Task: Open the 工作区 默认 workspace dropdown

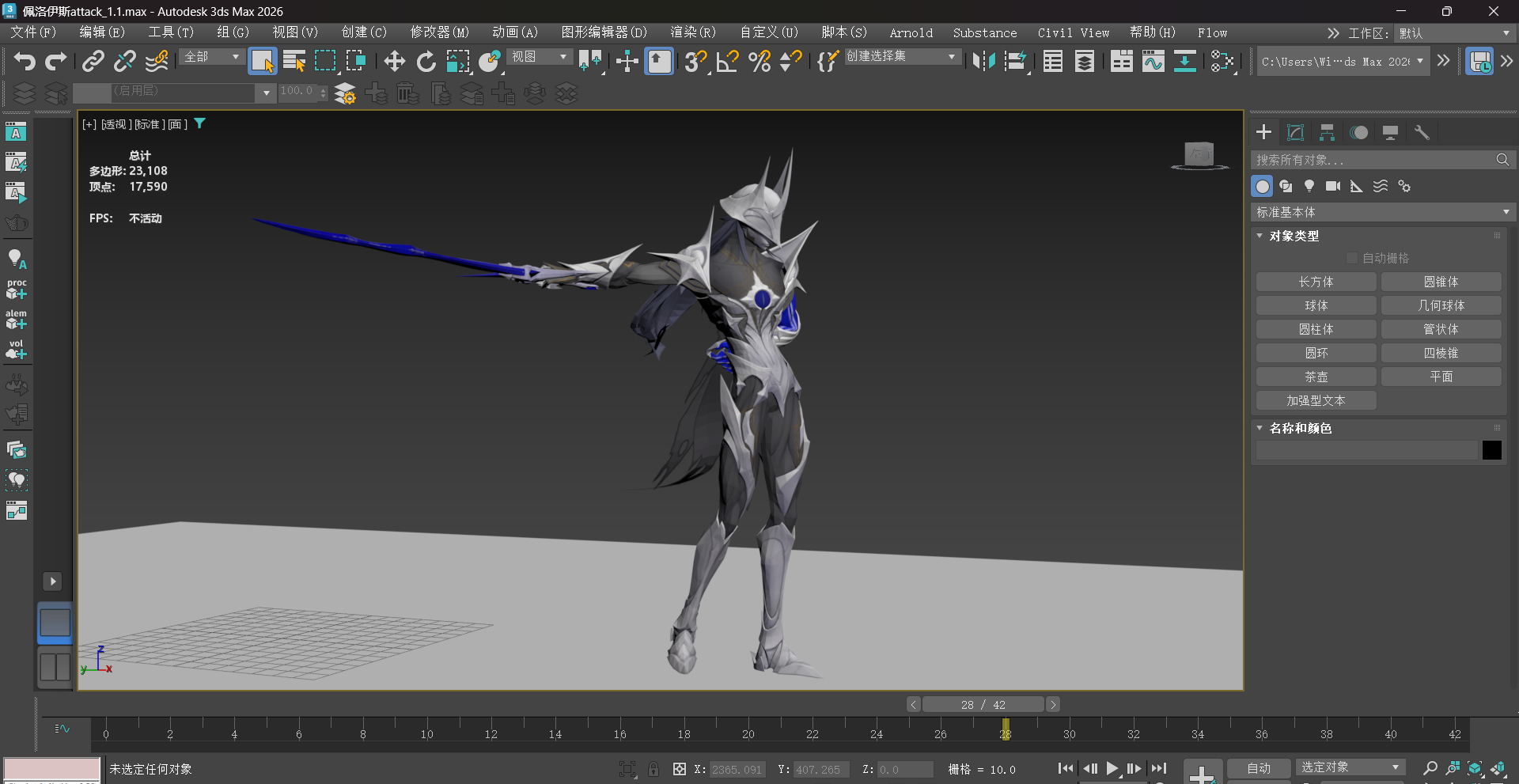Action: [1454, 33]
